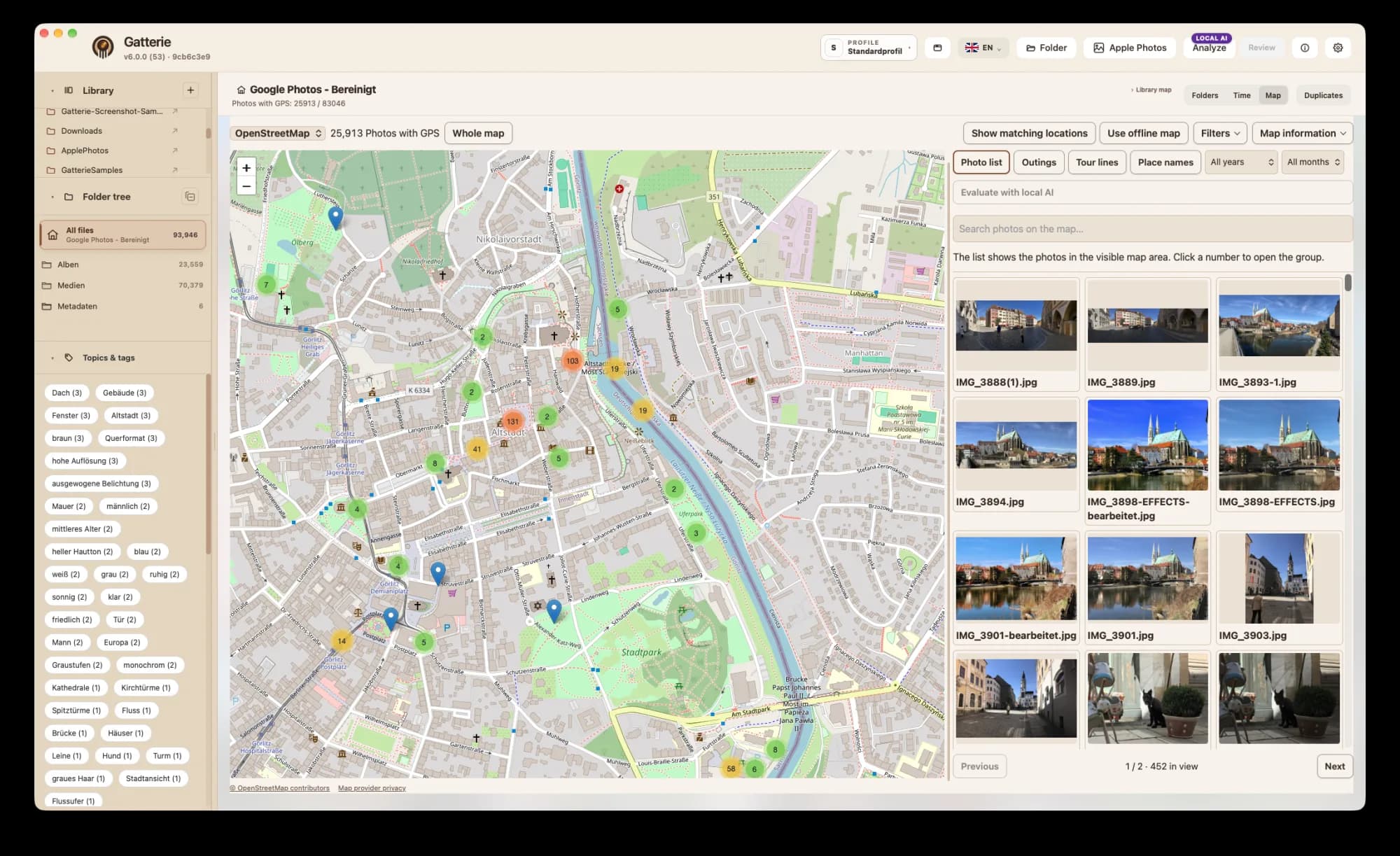Toggle Show matching locations

pyautogui.click(x=1029, y=133)
